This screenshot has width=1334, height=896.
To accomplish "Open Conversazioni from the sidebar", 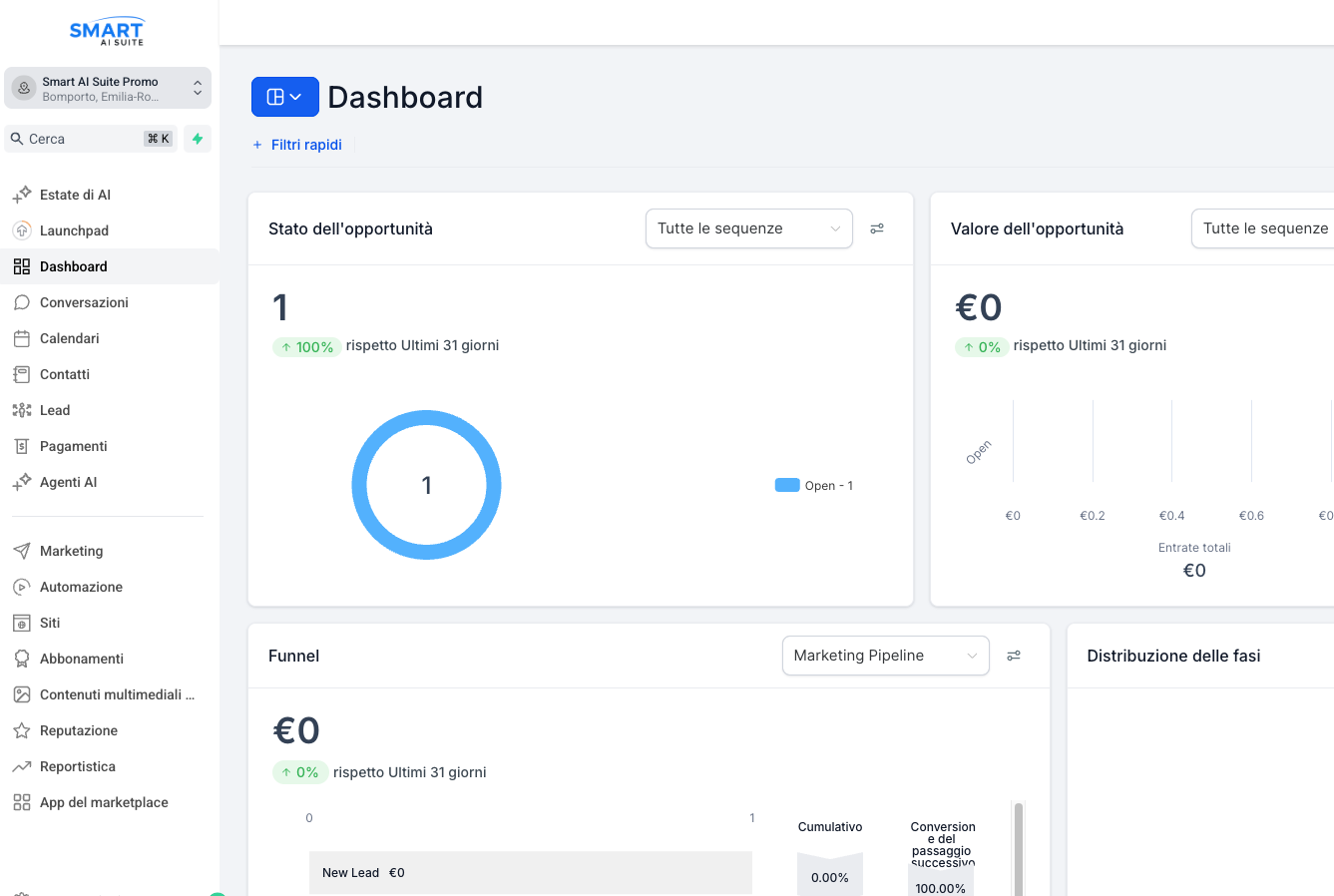I will coord(84,302).
